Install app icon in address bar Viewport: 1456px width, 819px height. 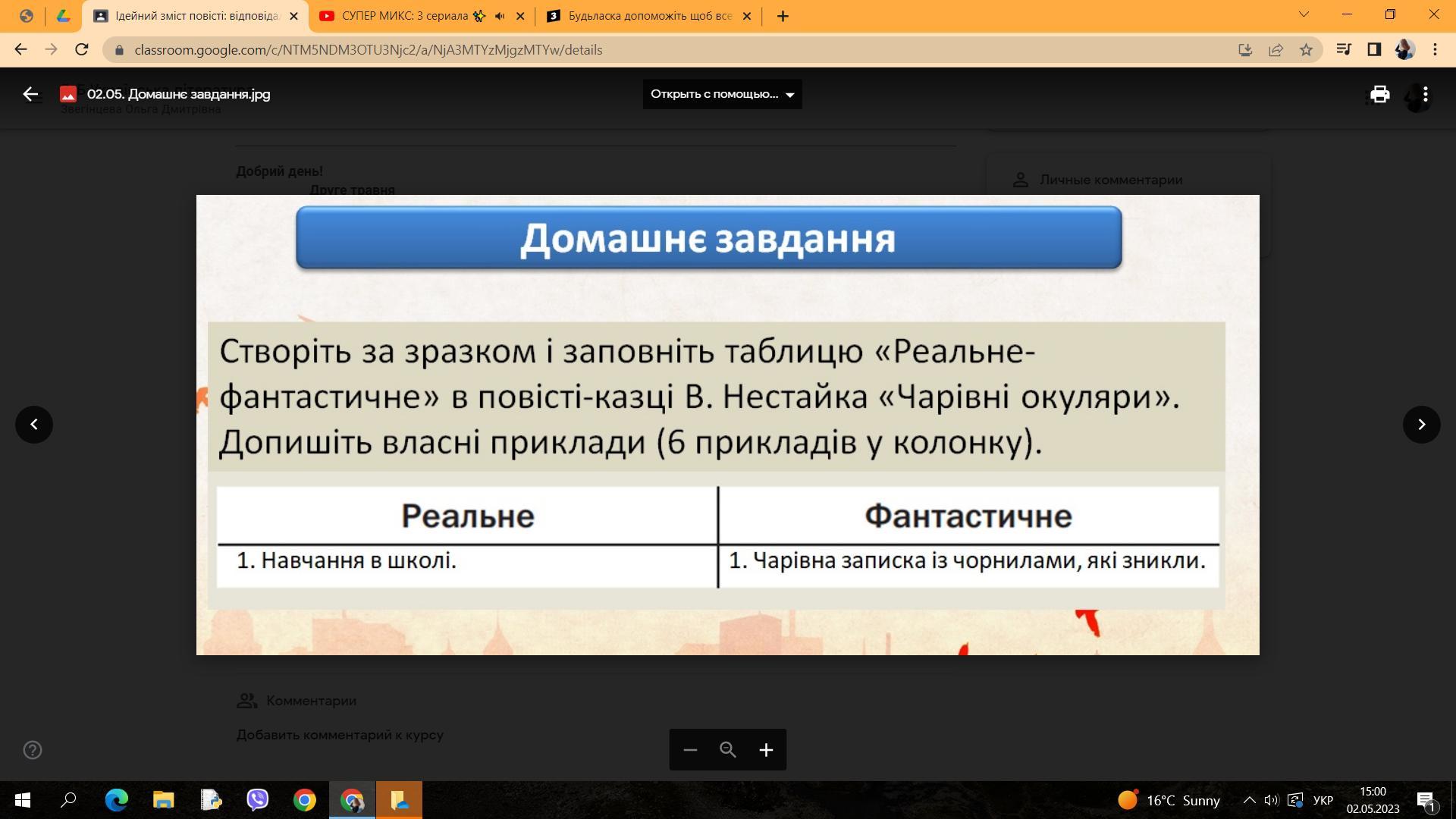pyautogui.click(x=1245, y=49)
